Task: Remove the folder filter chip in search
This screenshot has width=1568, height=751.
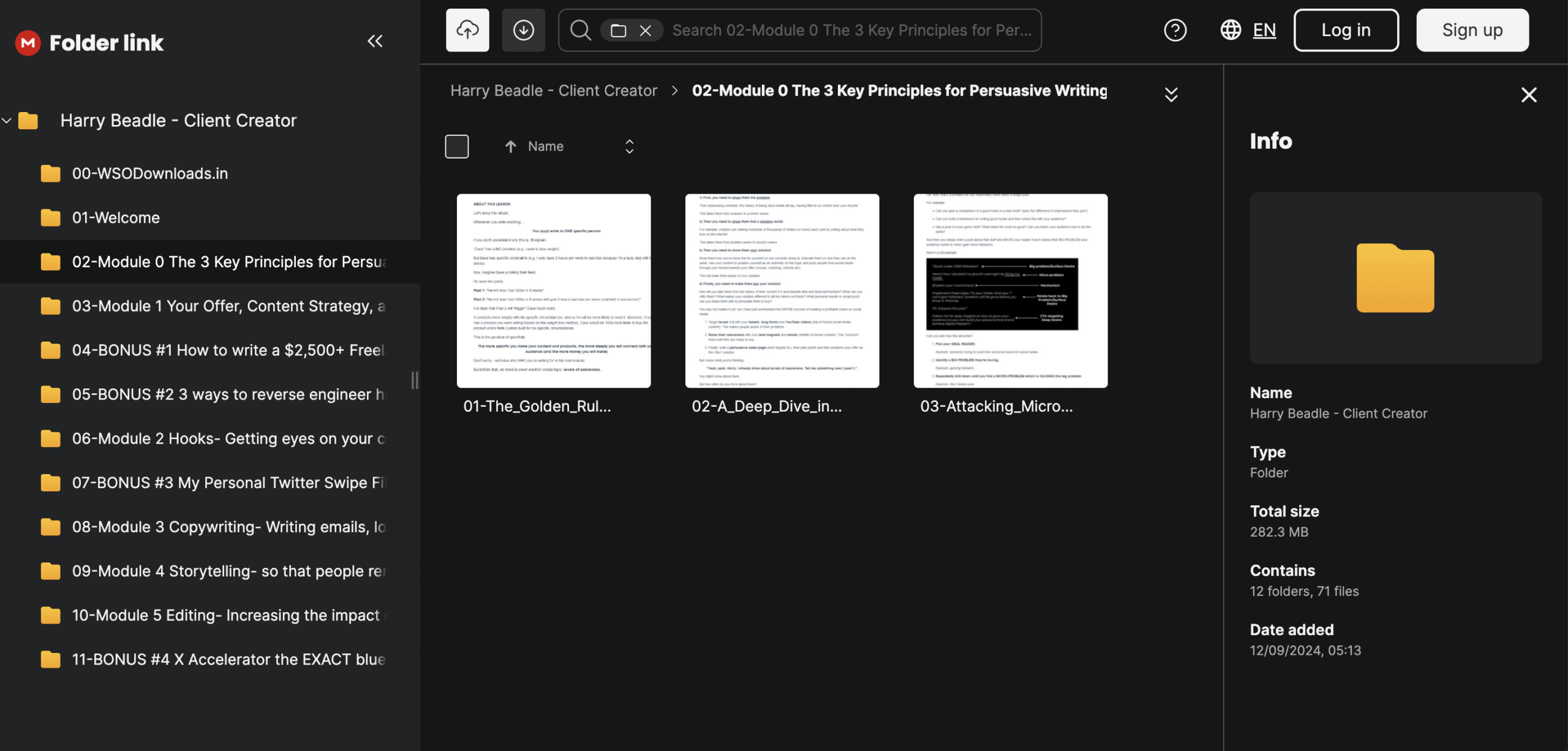Action: coord(645,31)
